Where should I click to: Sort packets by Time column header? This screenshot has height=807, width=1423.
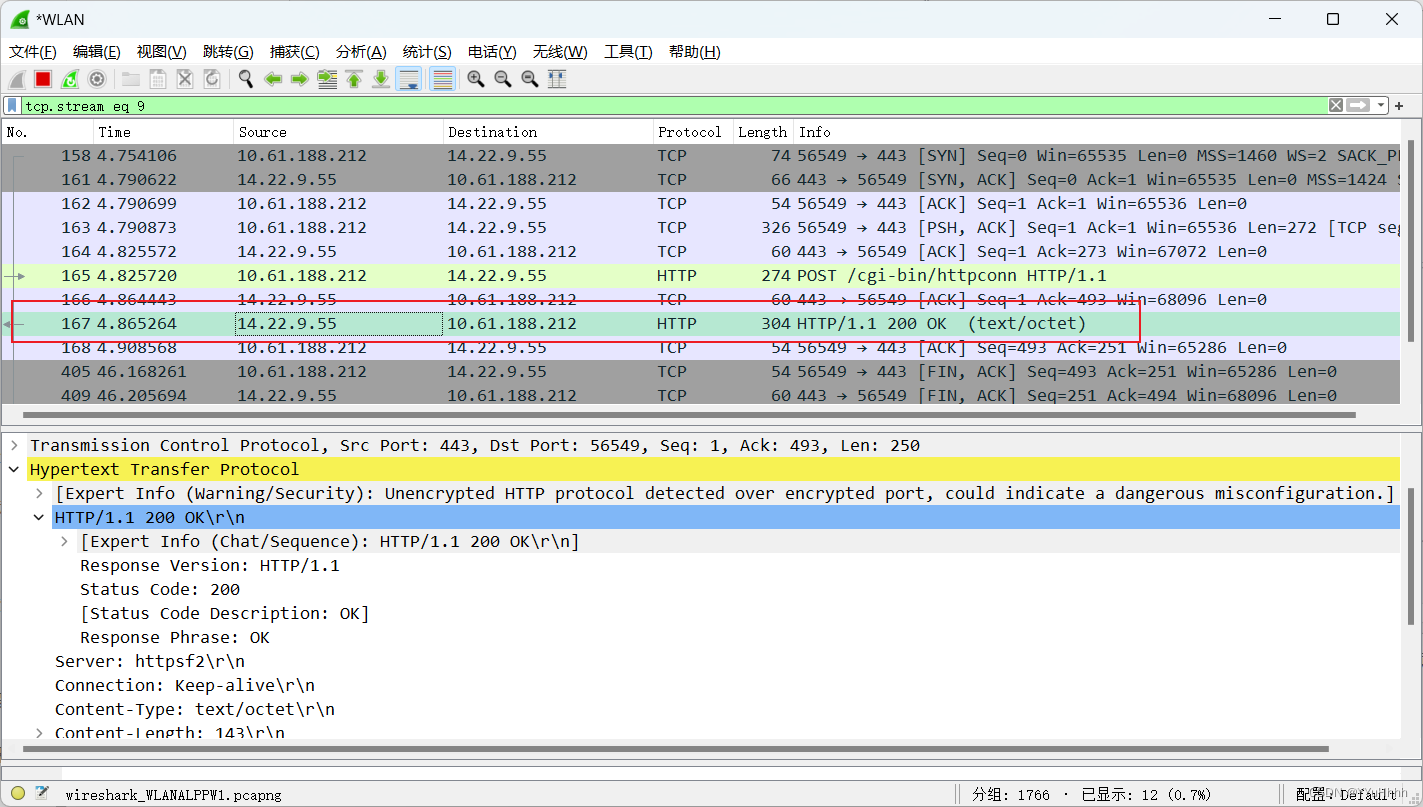pyautogui.click(x=163, y=132)
